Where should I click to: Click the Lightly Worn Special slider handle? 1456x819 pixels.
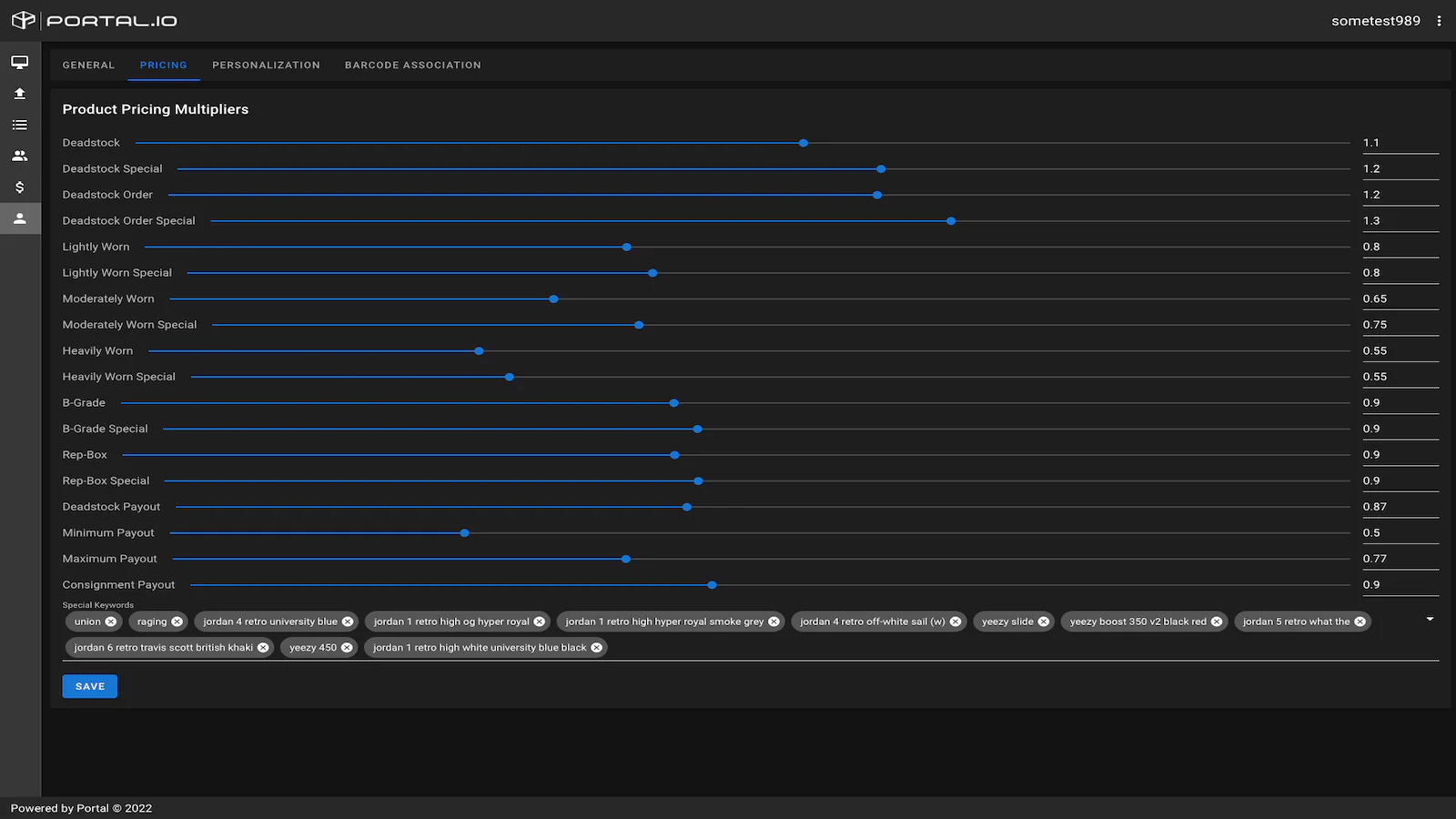pos(652,273)
